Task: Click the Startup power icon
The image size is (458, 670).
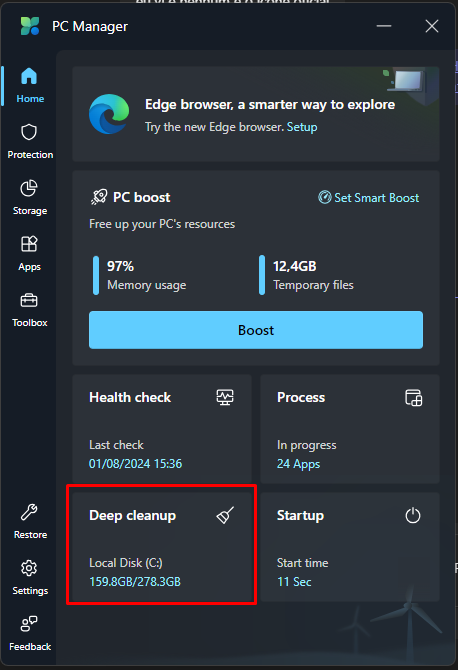Action: click(x=413, y=515)
